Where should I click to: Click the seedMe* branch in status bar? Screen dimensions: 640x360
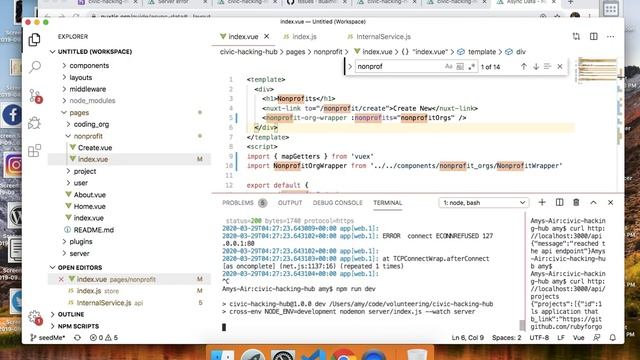[48, 338]
